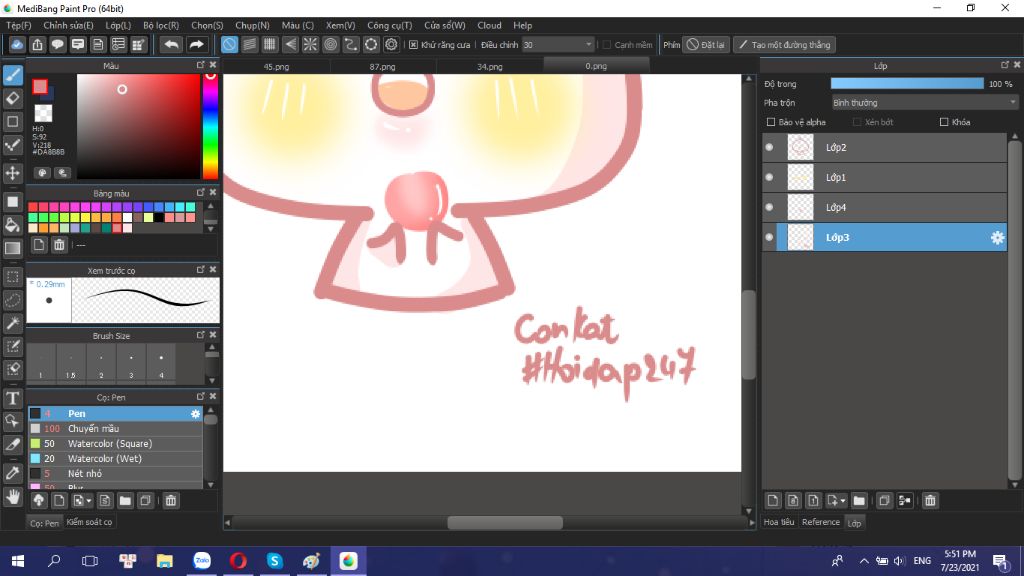The image size is (1024, 576).
Task: Click the Redo arrow
Action: coord(196,44)
